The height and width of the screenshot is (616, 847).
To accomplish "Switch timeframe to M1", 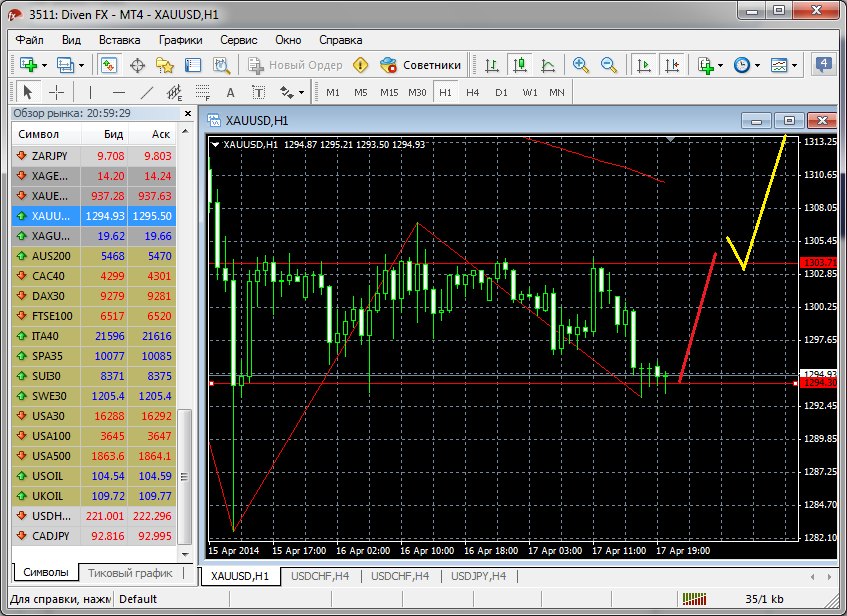I will [333, 92].
